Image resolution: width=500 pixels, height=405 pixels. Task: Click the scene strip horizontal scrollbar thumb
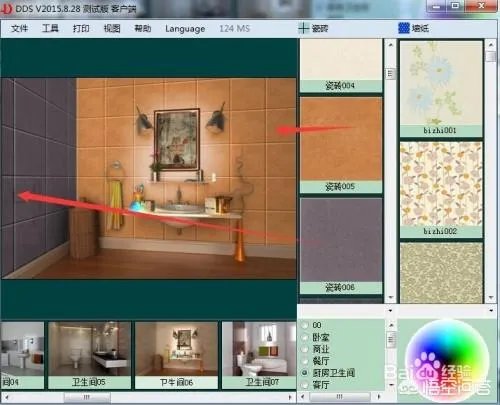[x=87, y=397]
